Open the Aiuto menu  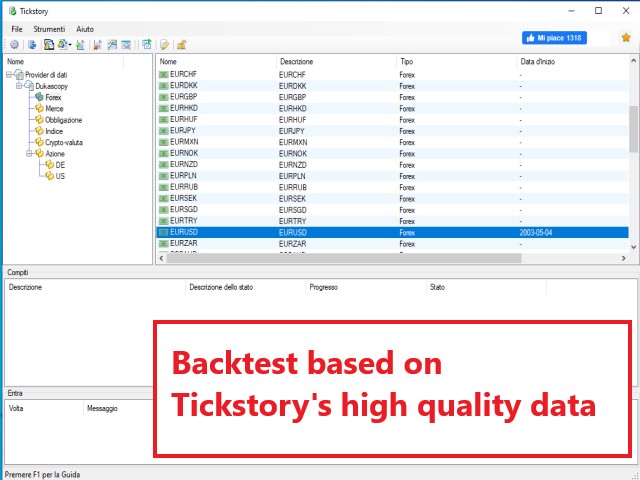click(85, 29)
